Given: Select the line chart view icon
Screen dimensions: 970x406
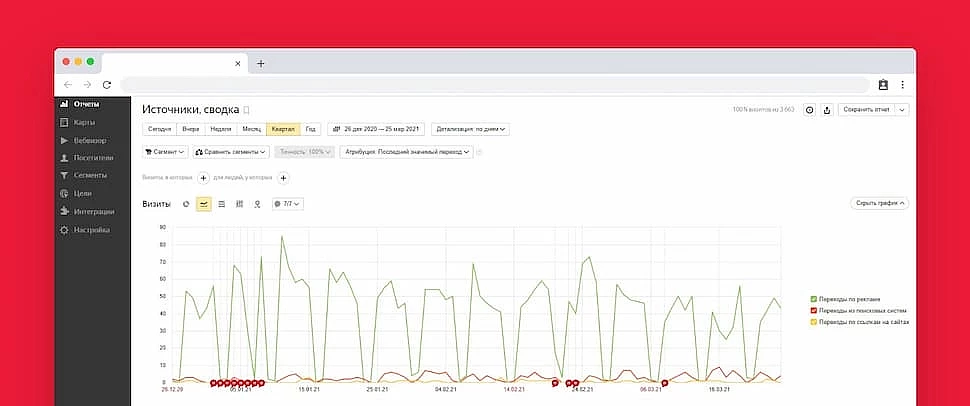Looking at the screenshot, I should pyautogui.click(x=204, y=203).
